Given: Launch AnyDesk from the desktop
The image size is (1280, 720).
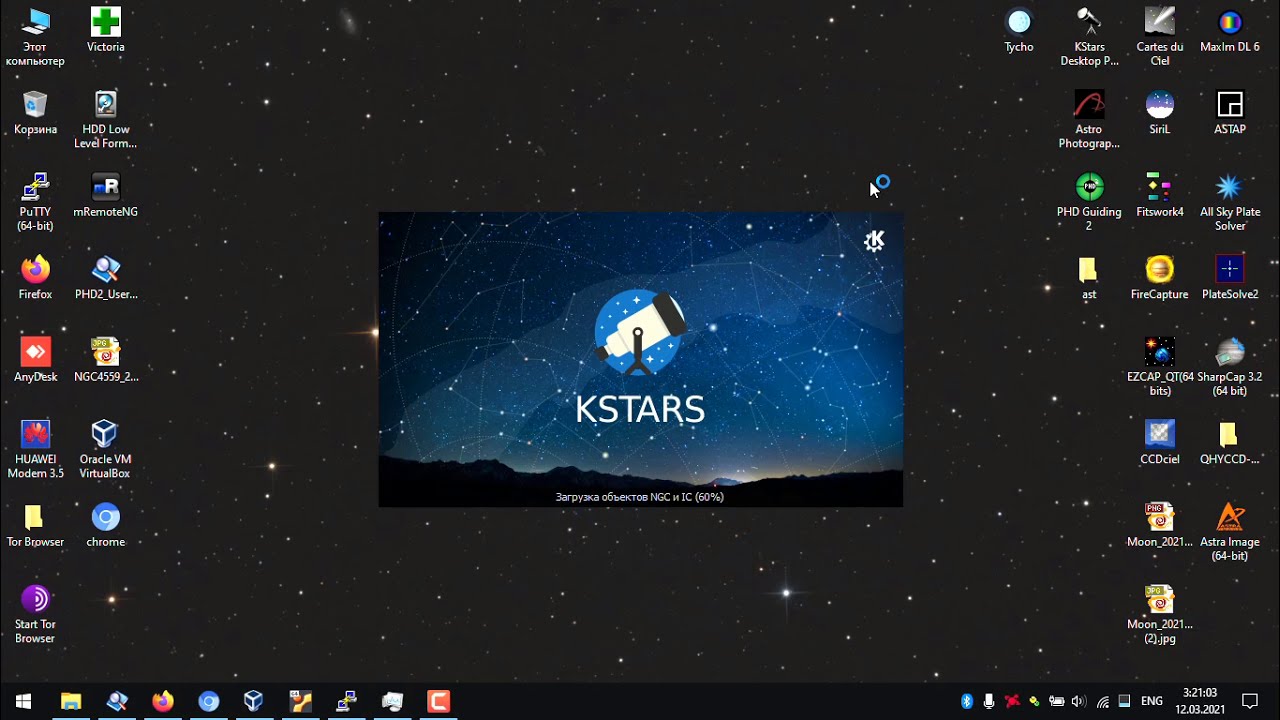Looking at the screenshot, I should (x=35, y=361).
